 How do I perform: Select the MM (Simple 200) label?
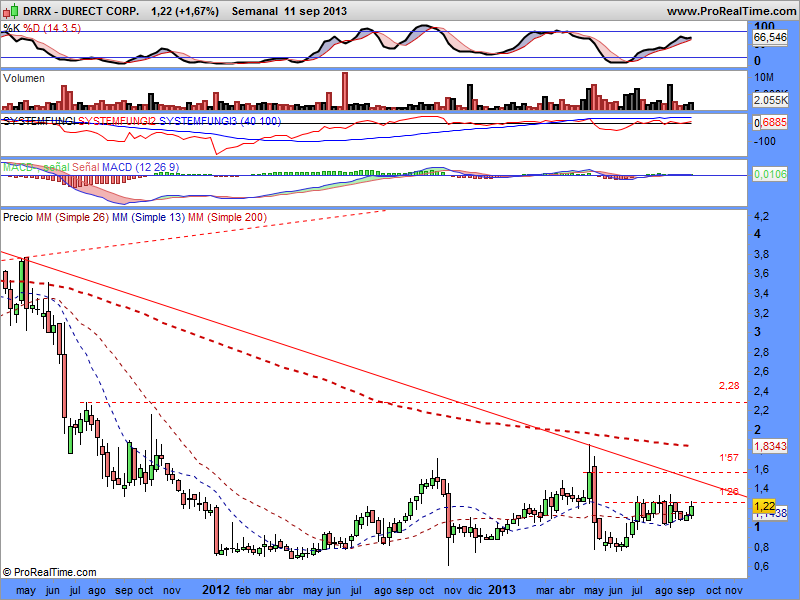tap(227, 217)
